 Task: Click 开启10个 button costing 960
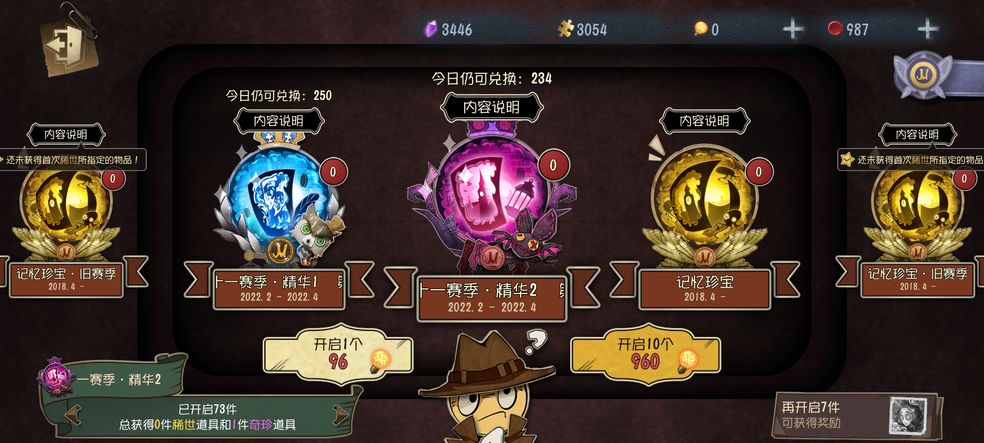644,354
